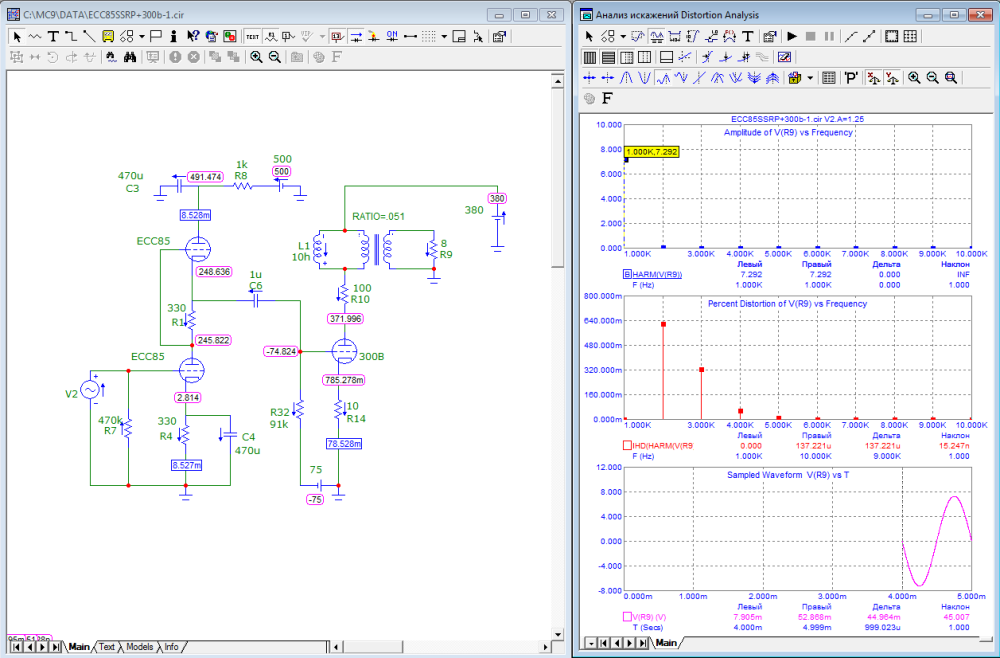1000x658 pixels.
Task: Toggle the V(R9) (V) waveform checkbox
Action: click(x=628, y=616)
